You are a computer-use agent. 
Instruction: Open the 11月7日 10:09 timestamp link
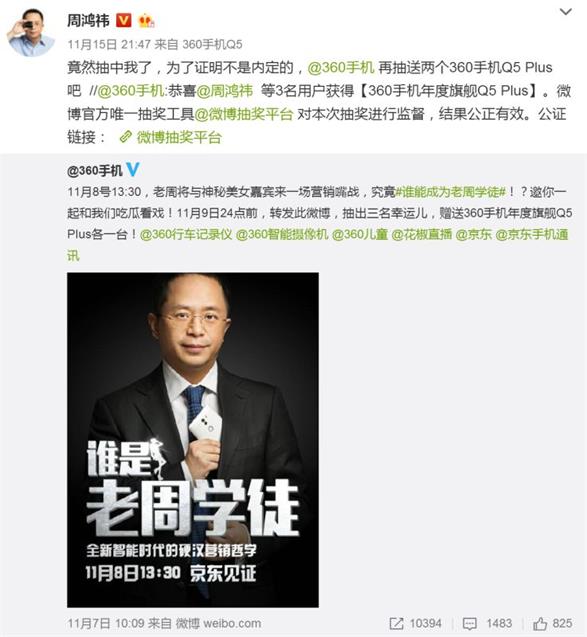tap(106, 623)
